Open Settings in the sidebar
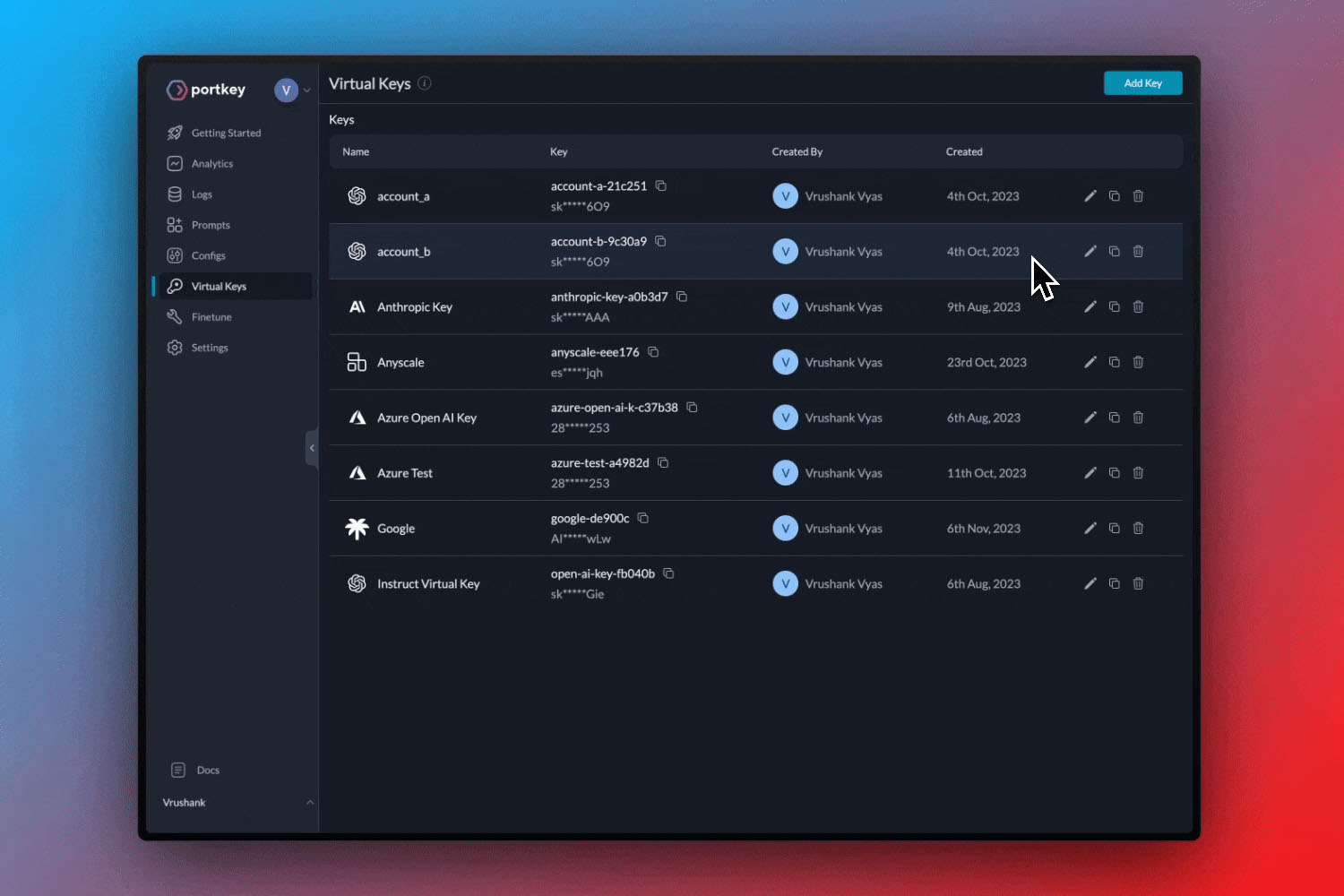 point(198,348)
